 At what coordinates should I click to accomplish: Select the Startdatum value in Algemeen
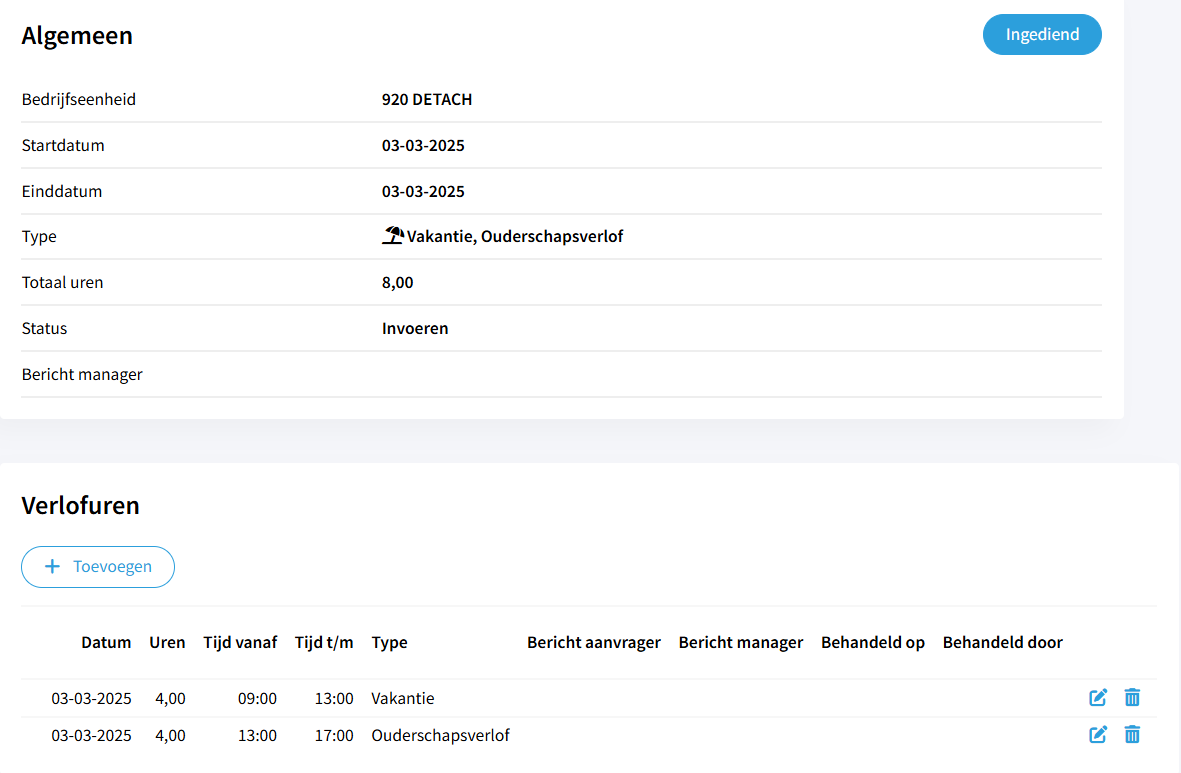click(423, 146)
